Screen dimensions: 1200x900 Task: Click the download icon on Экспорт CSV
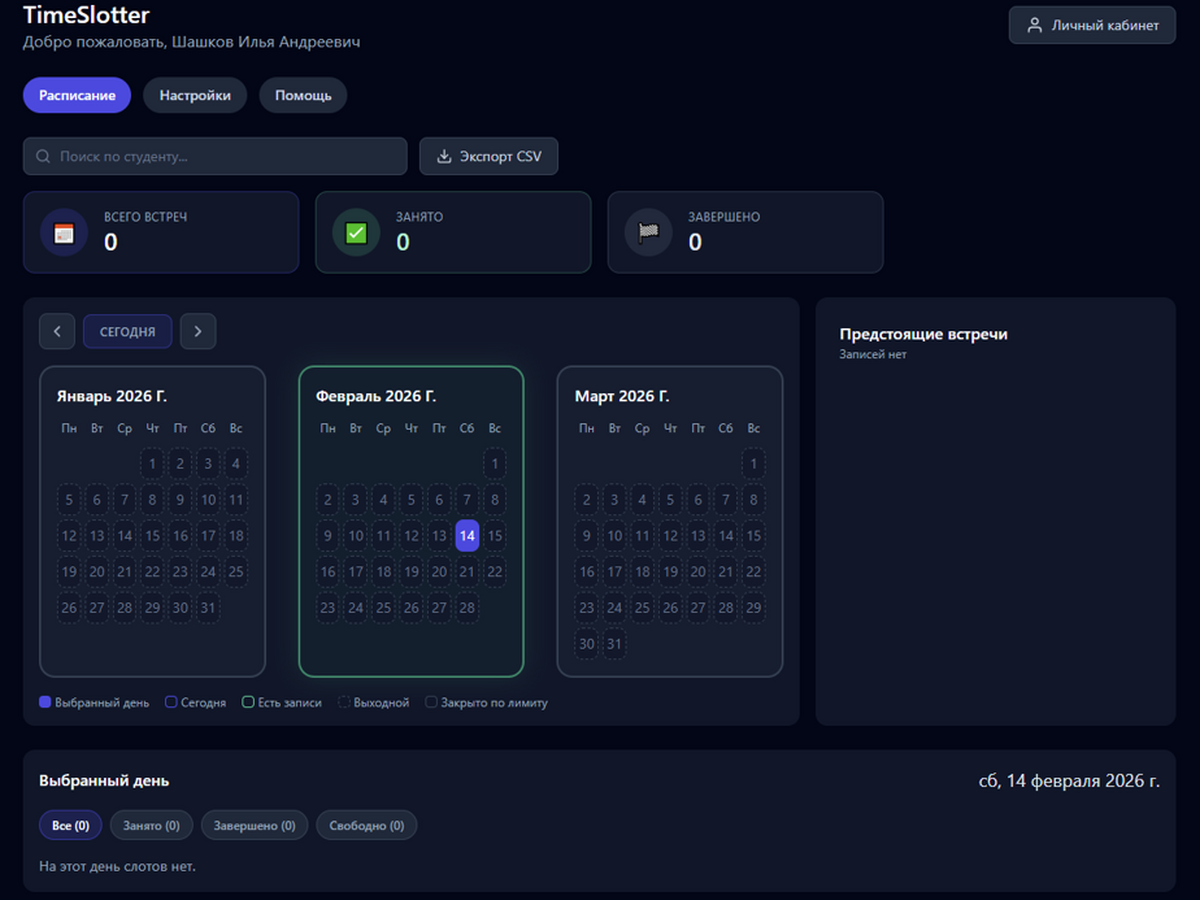(x=445, y=157)
